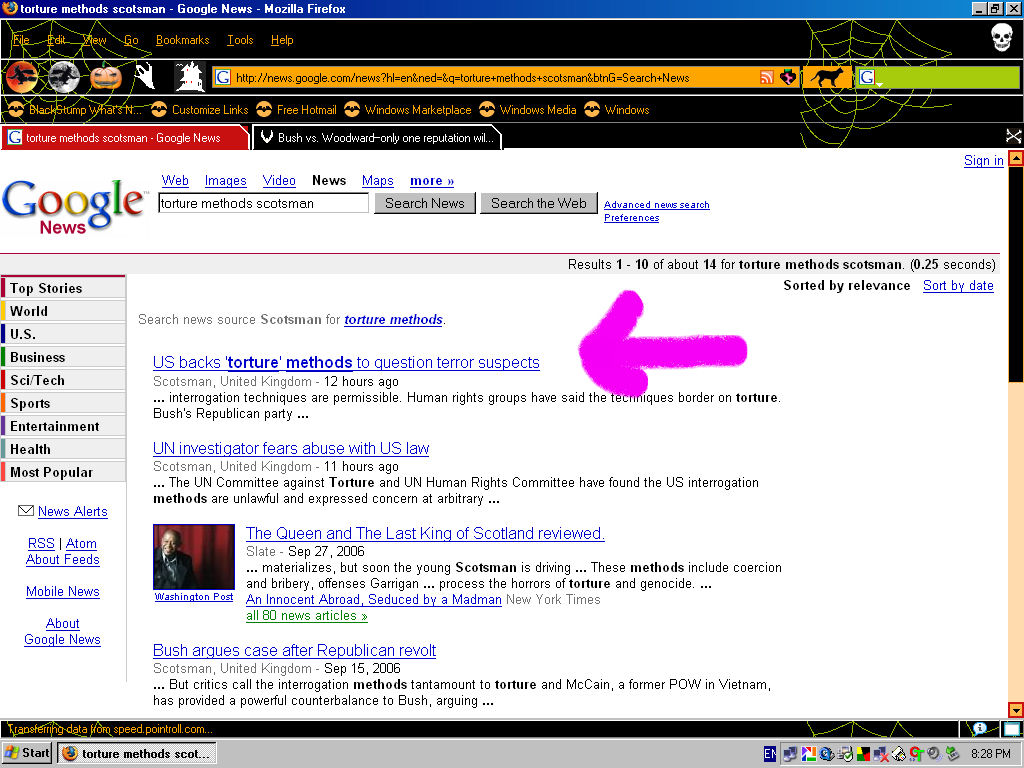This screenshot has height=768, width=1024.
Task: Click the Images search link
Action: 225,181
